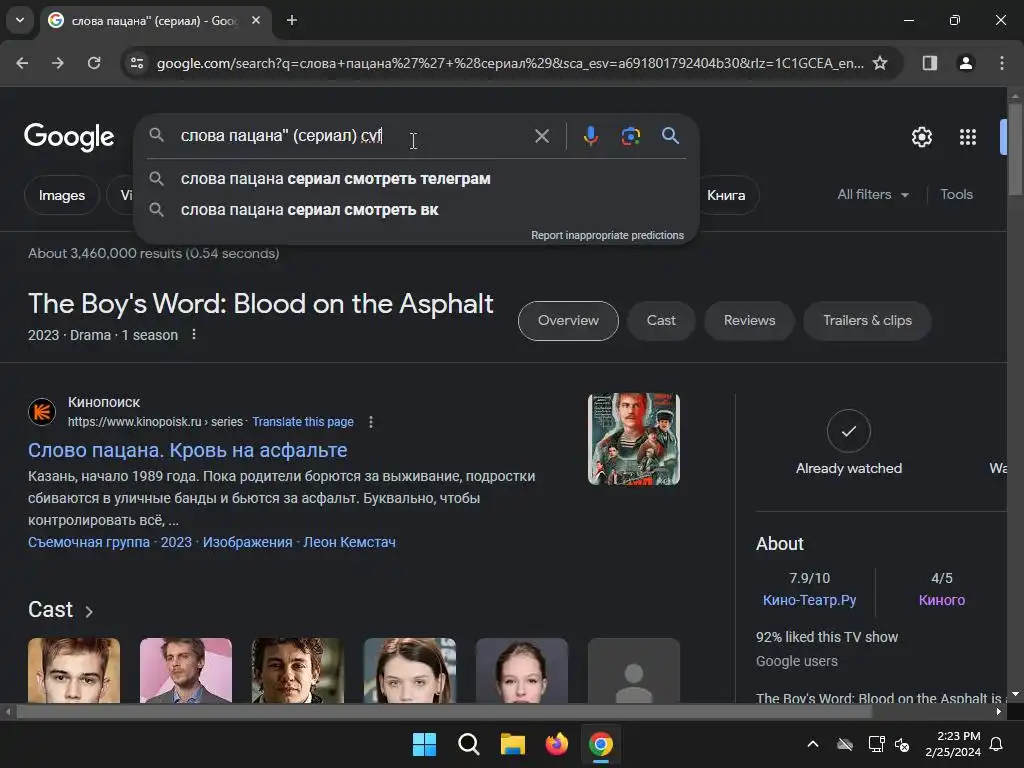The image size is (1024, 768).
Task: Open a new browser tab
Action: point(292,20)
